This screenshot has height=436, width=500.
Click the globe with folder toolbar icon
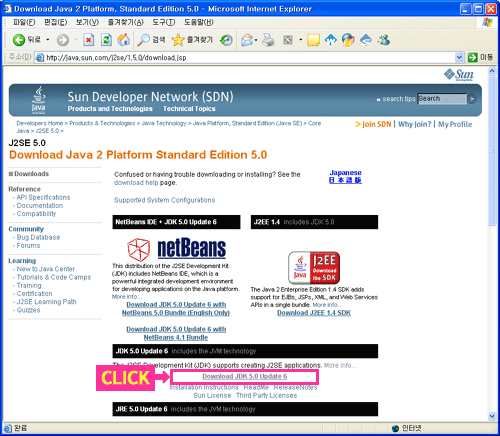(x=348, y=40)
